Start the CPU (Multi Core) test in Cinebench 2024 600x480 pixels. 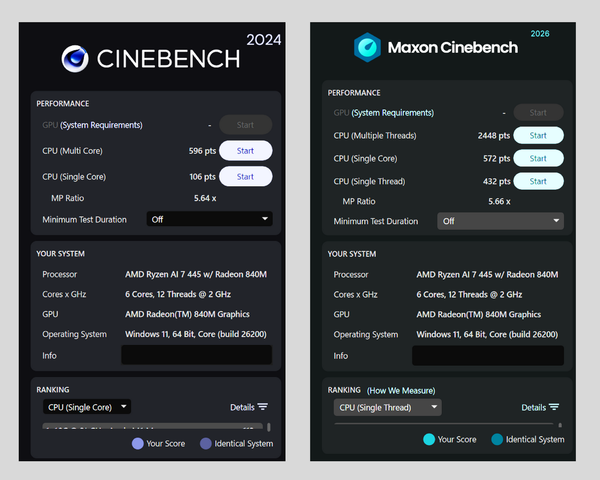(246, 150)
